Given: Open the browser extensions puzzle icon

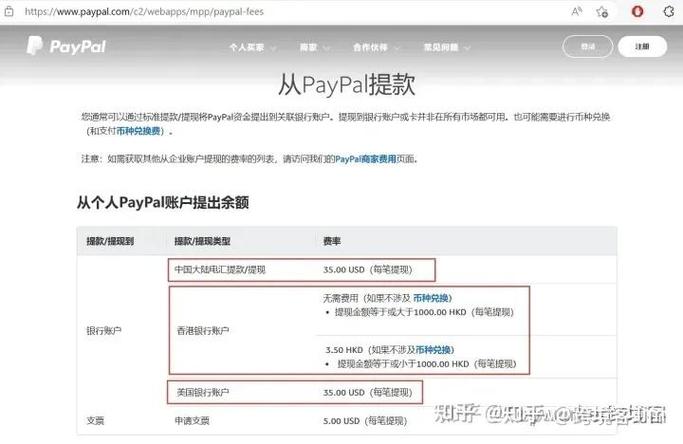Looking at the screenshot, I should pos(669,11).
